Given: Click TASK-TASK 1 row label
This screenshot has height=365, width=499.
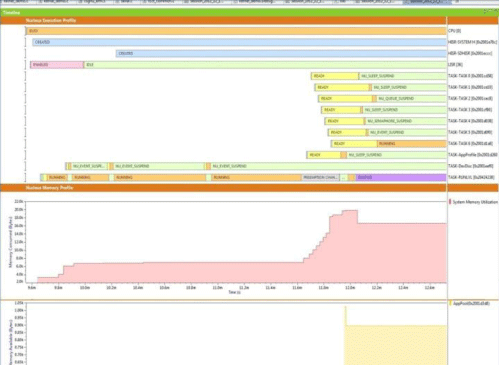Looking at the screenshot, I should point(470,87).
